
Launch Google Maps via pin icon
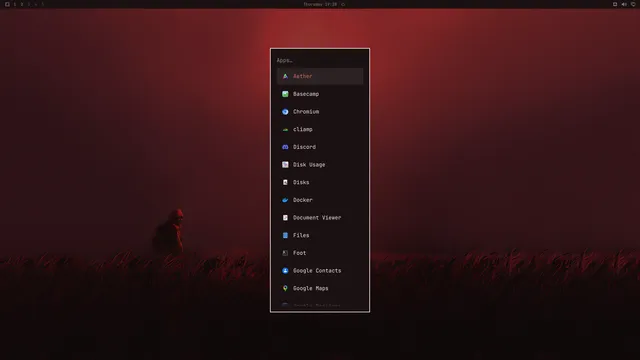click(285, 288)
